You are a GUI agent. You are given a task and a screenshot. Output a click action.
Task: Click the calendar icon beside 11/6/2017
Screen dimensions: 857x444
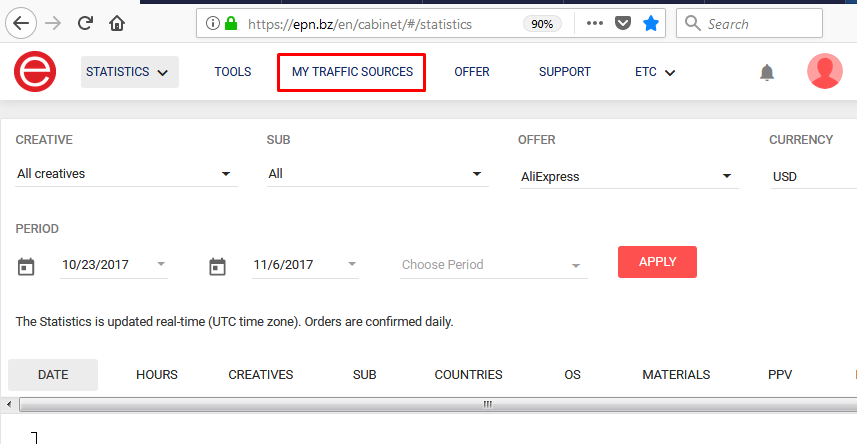(x=217, y=266)
